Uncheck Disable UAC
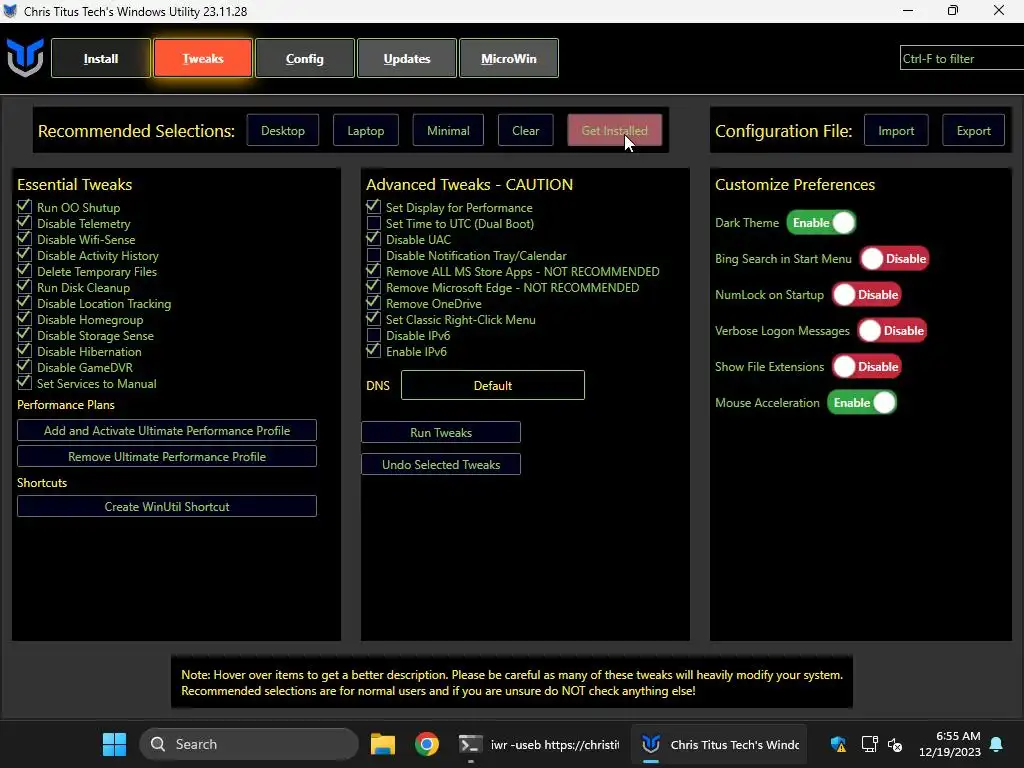The image size is (1024, 768). (373, 239)
